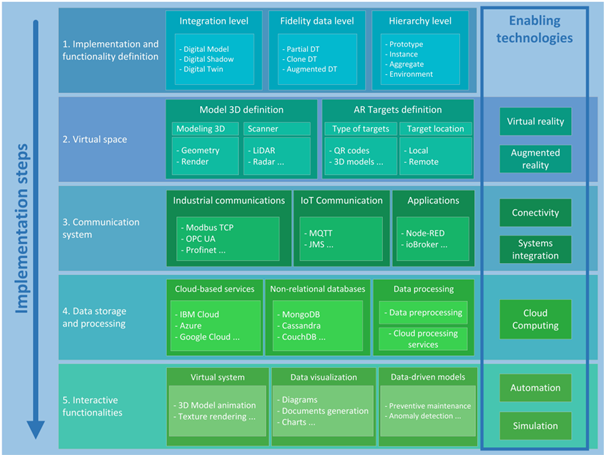The image size is (604, 455).
Task: Click the Preventive maintenance entry
Action: click(x=428, y=406)
